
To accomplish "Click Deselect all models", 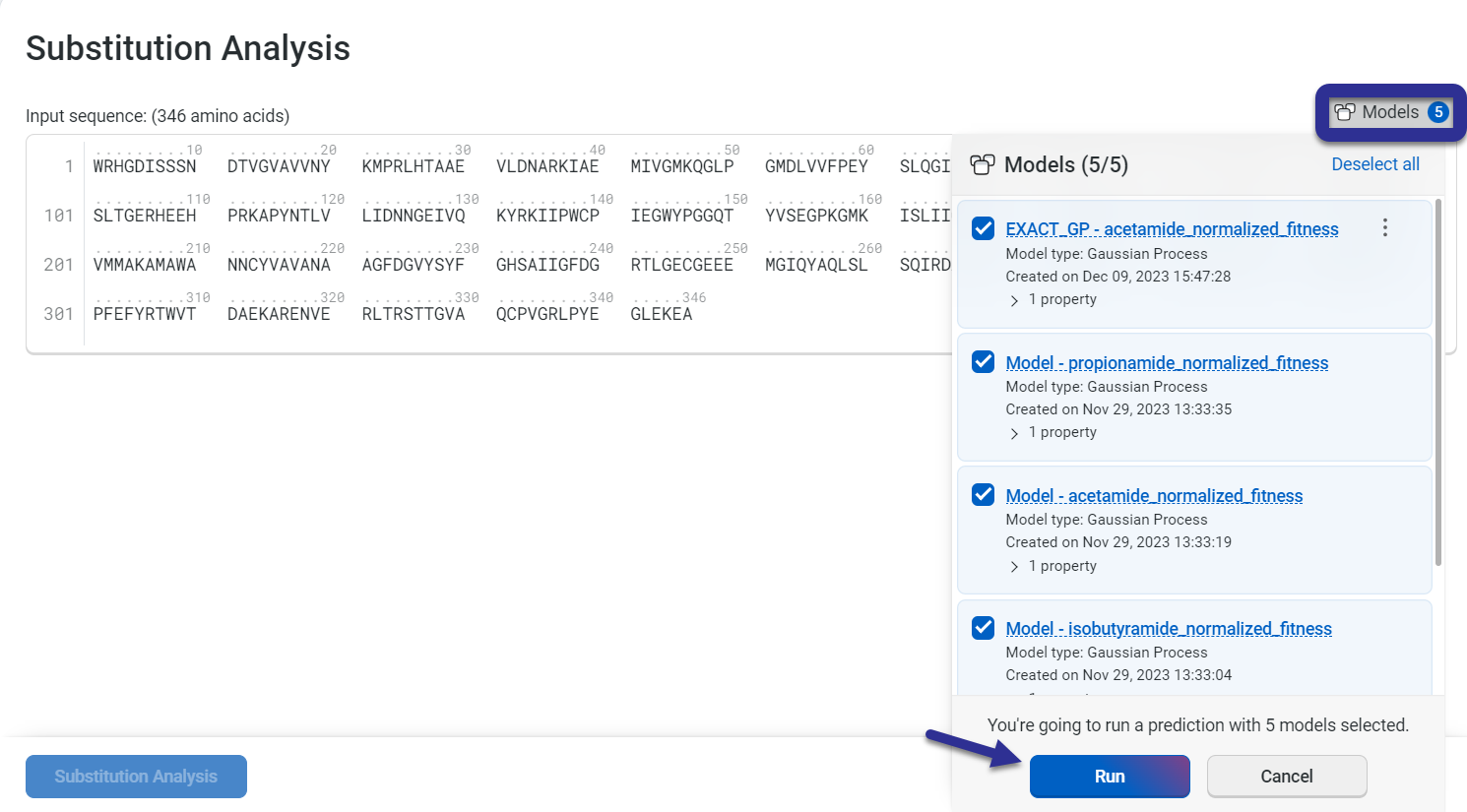I will 1374,164.
